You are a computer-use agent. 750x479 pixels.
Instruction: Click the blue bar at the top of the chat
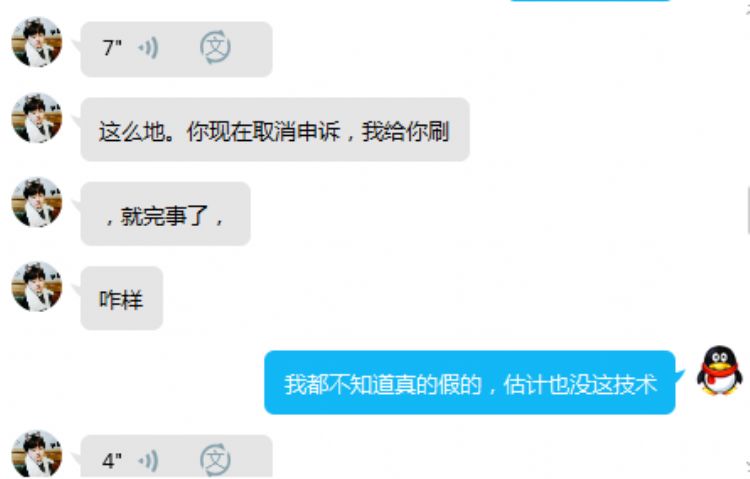coord(590,0)
